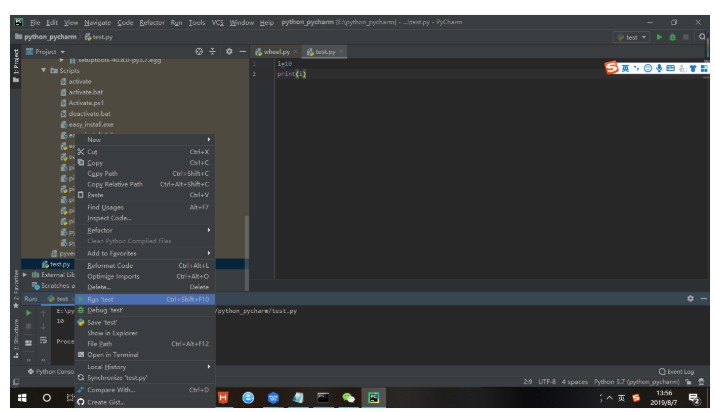Expand the New submenu in context menu
This screenshot has width=715, height=412.
[x=148, y=139]
